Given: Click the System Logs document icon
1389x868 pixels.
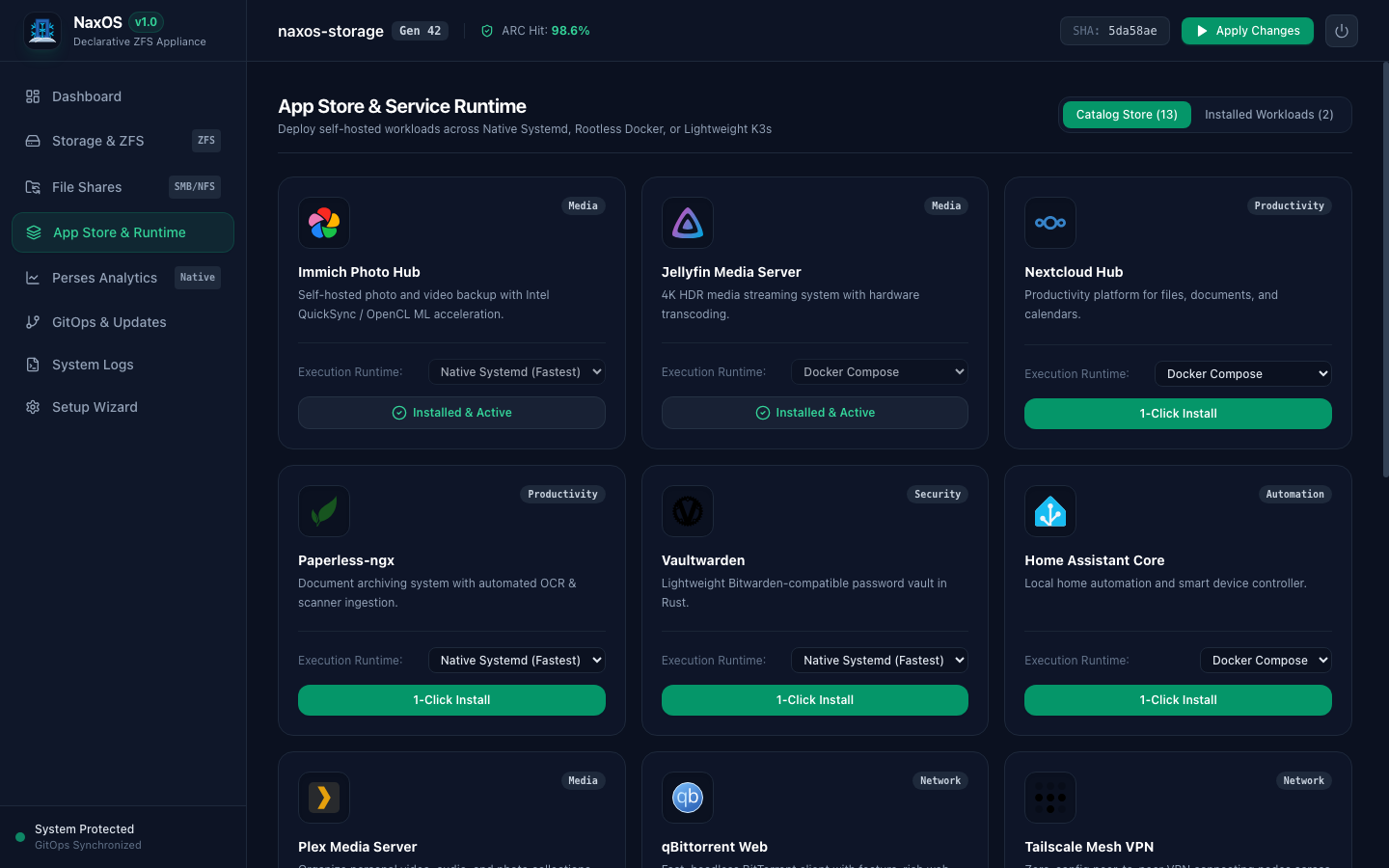Looking at the screenshot, I should pos(33,365).
